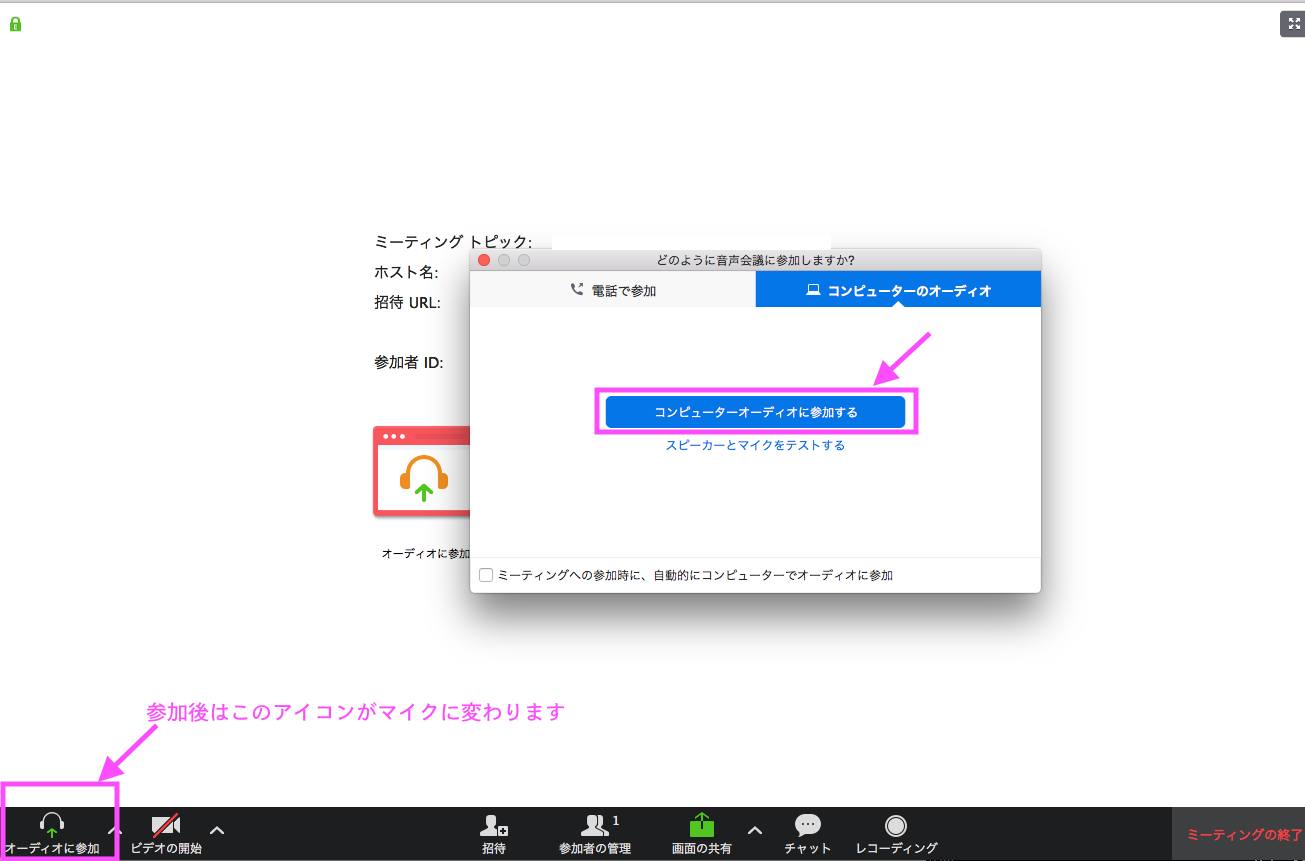This screenshot has height=861, width=1305.
Task: Expand video options arrow beside Start Video
Action: 217,829
